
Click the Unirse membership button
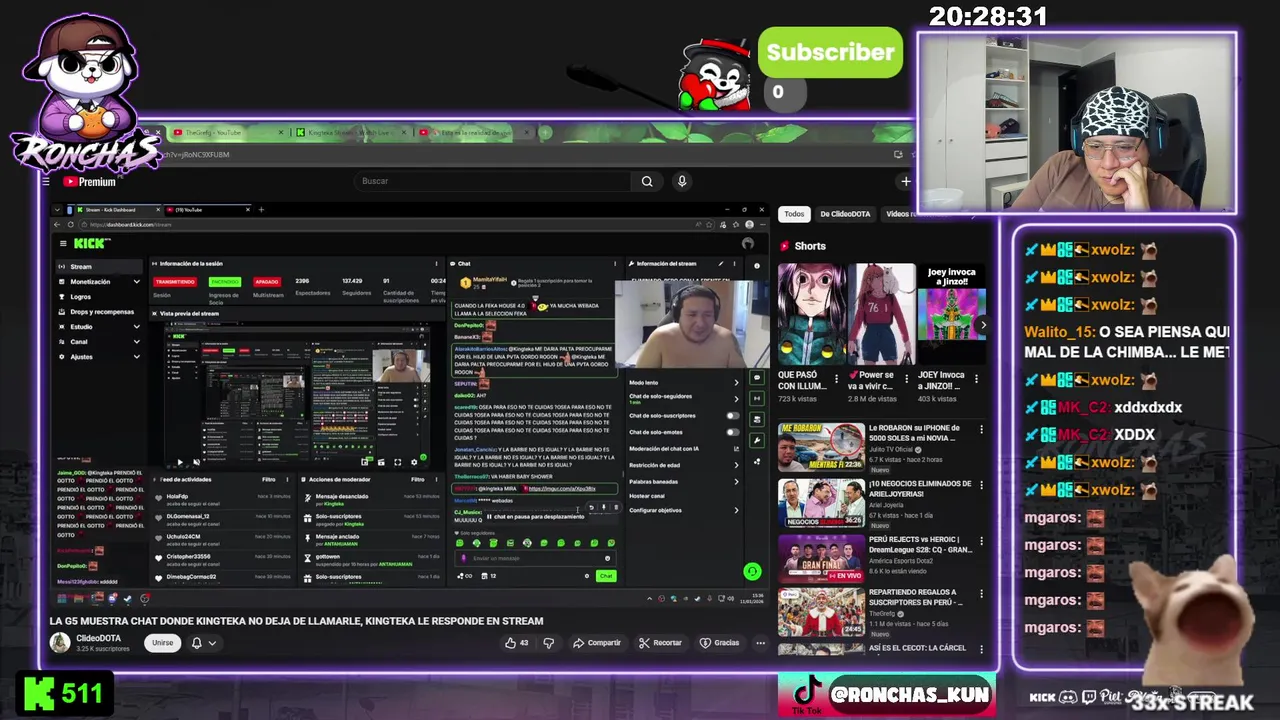[x=162, y=643]
